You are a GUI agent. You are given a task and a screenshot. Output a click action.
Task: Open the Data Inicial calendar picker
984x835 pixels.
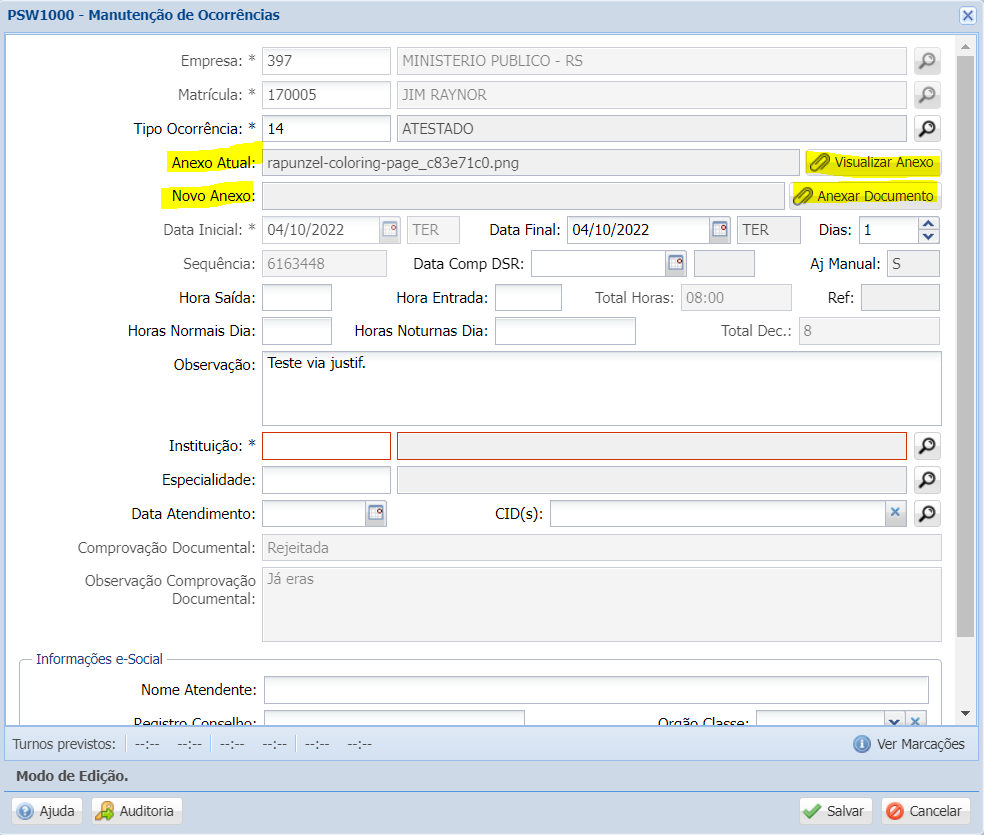(x=390, y=230)
